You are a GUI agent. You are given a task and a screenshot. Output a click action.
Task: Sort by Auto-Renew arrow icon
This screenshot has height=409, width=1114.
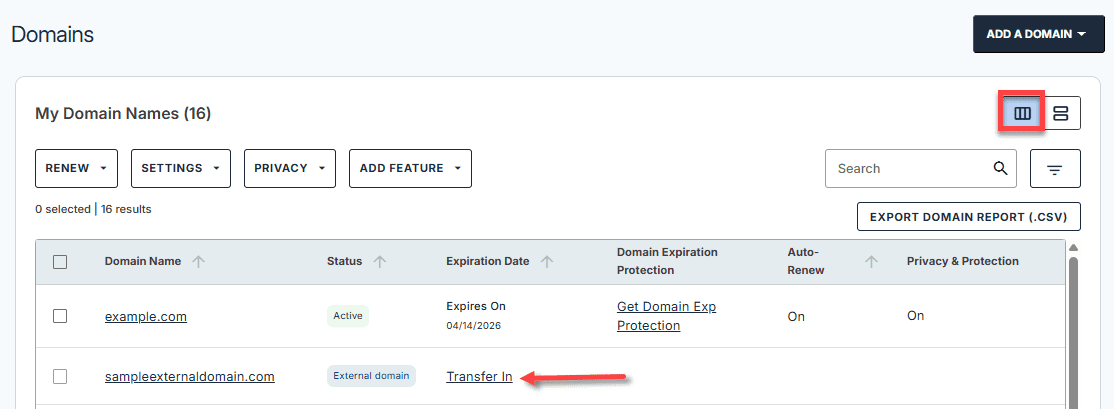coord(871,262)
